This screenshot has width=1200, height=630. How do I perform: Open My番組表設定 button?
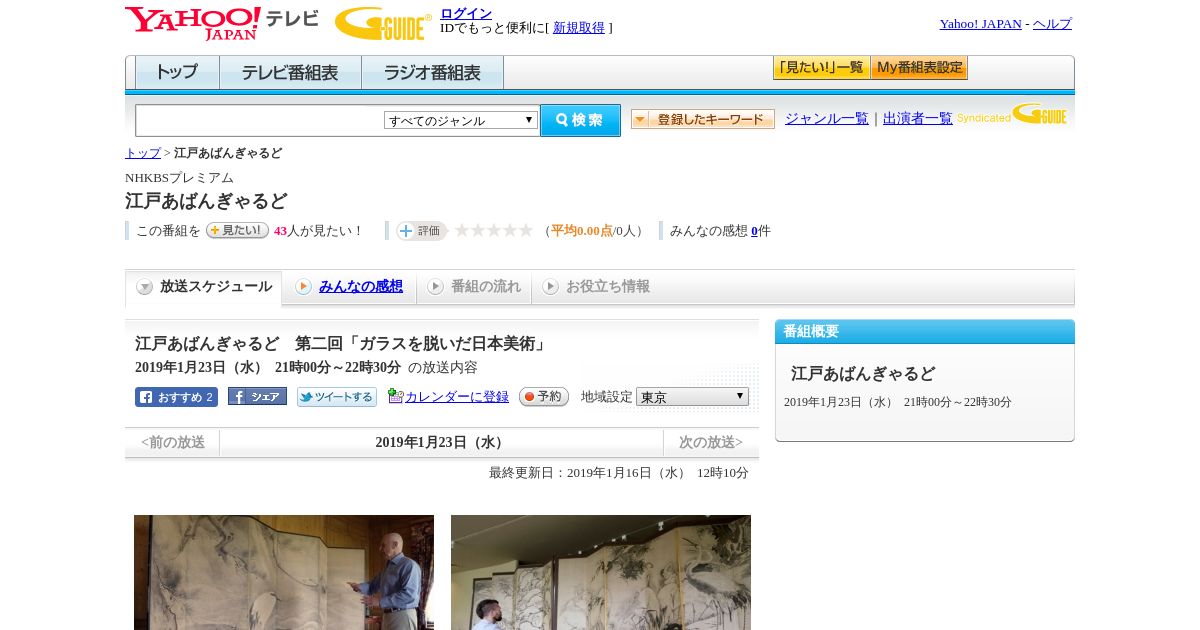point(919,68)
